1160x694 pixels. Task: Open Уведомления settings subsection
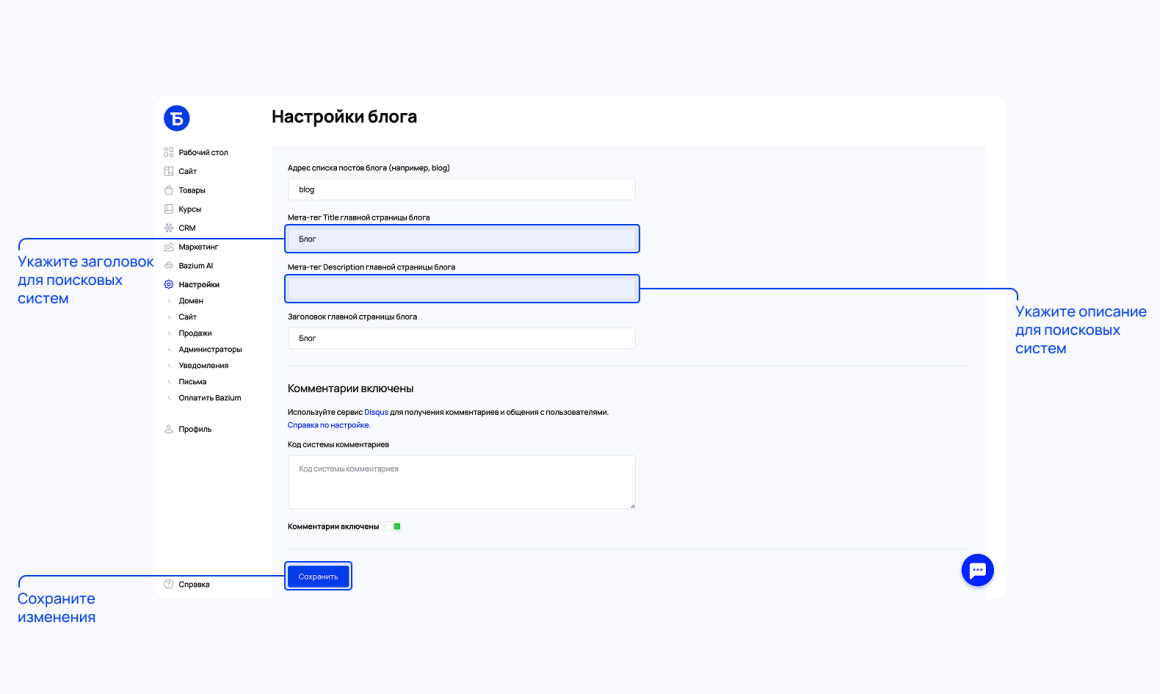coord(203,365)
